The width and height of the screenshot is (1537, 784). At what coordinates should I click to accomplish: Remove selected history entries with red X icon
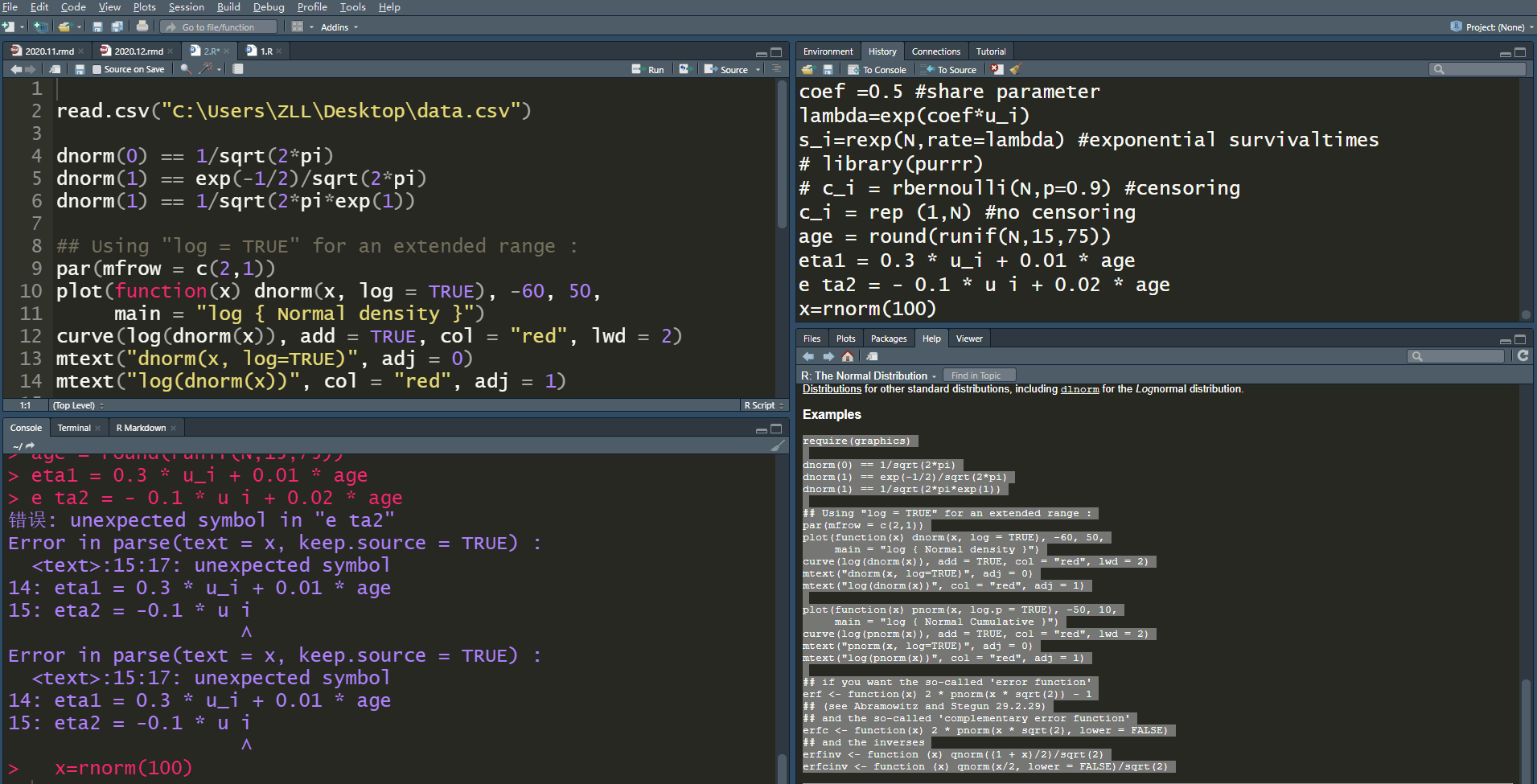(x=997, y=70)
